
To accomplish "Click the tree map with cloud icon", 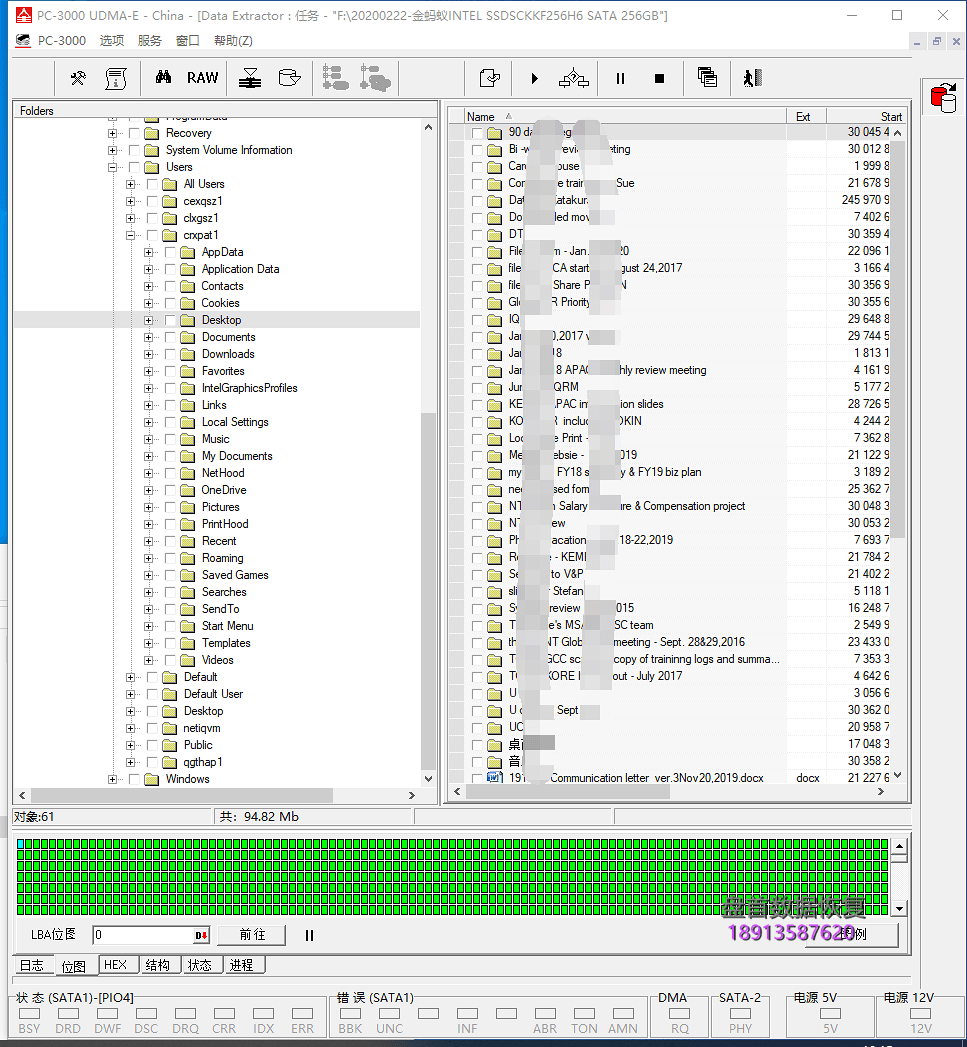I will (375, 77).
